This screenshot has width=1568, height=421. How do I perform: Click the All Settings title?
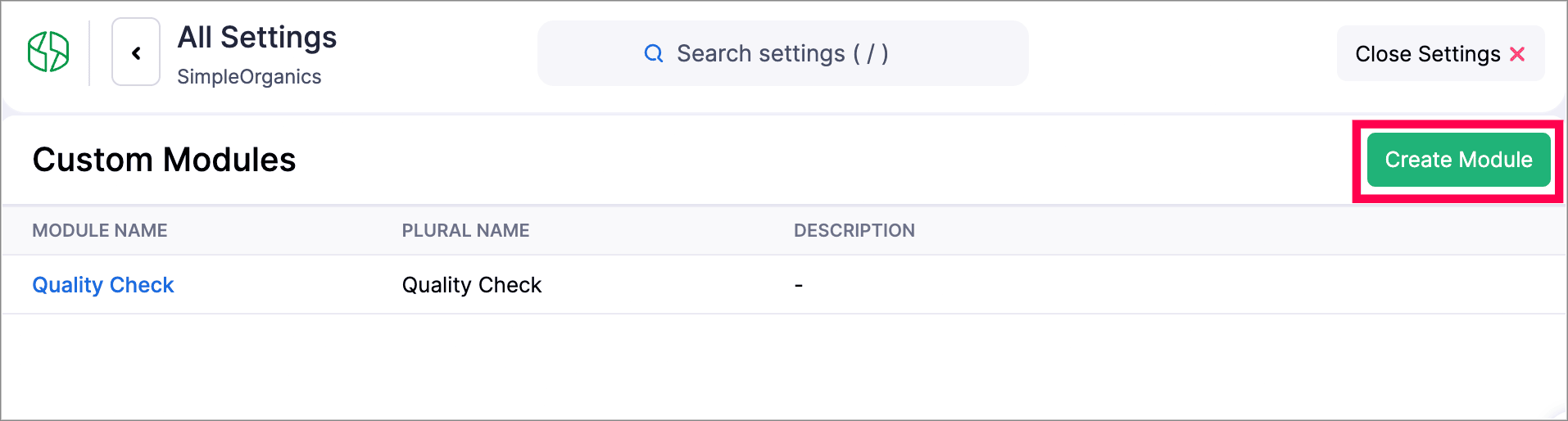click(x=257, y=38)
